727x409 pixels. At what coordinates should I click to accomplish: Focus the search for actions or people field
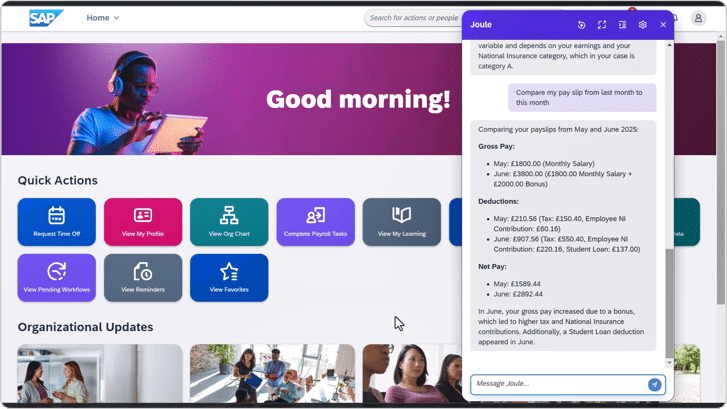[413, 18]
